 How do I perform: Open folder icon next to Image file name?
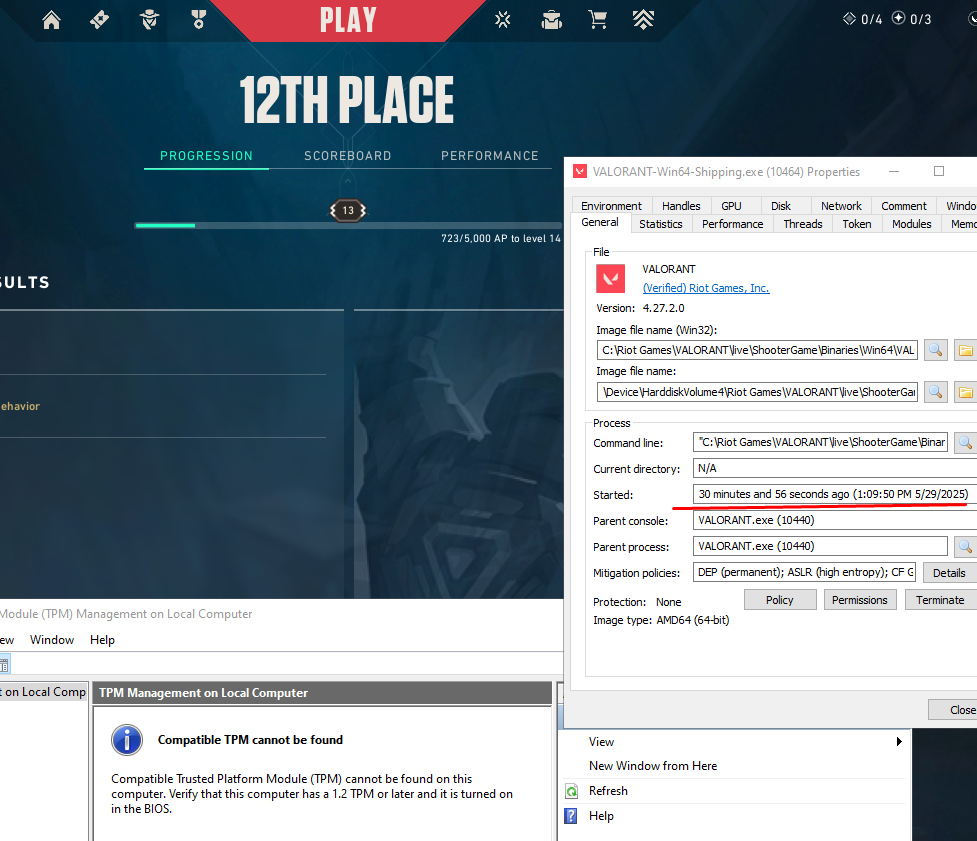(x=964, y=392)
